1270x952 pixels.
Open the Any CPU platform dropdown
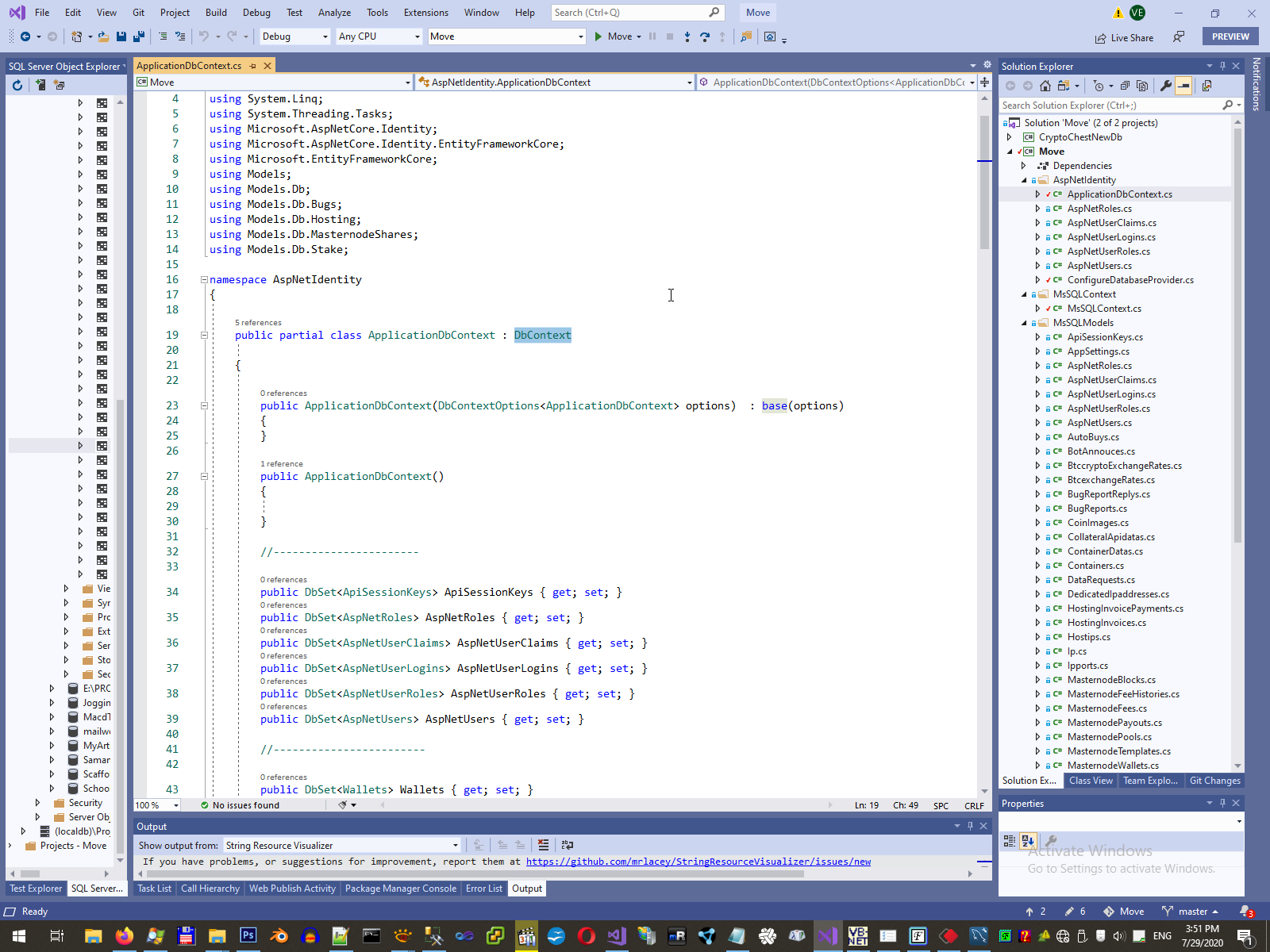point(379,36)
